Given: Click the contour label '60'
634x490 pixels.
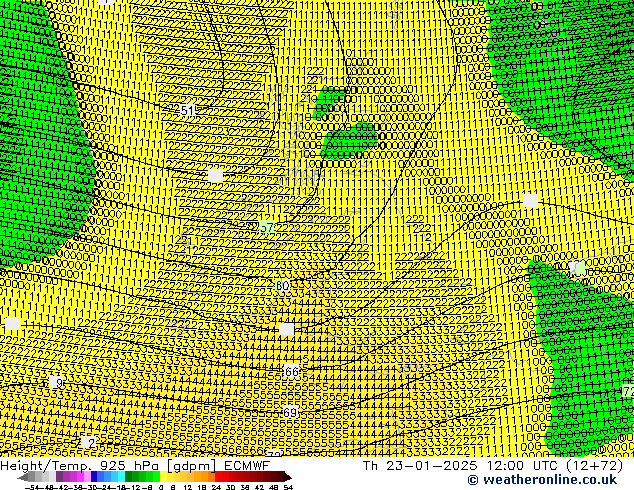Looking at the screenshot, I should [282, 286].
